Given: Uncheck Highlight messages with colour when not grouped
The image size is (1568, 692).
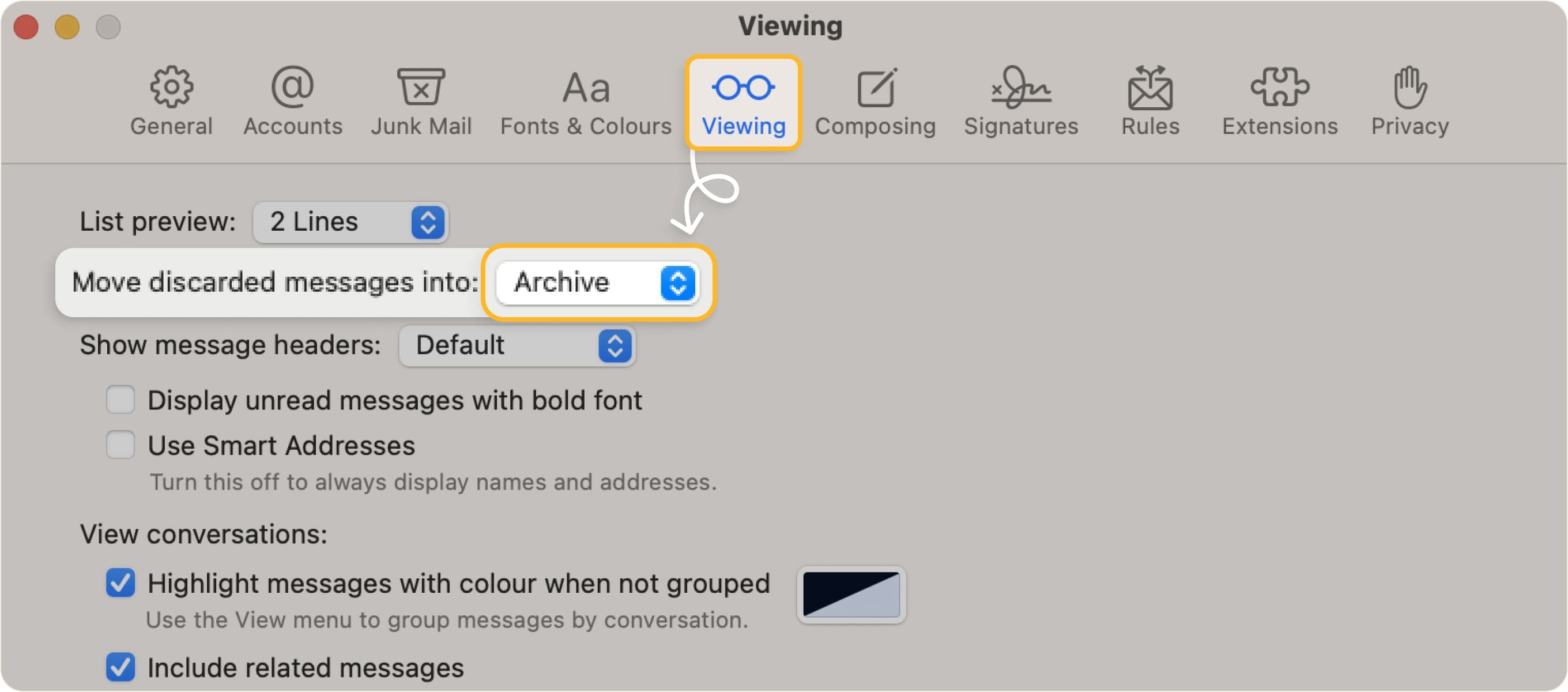Looking at the screenshot, I should pos(120,583).
